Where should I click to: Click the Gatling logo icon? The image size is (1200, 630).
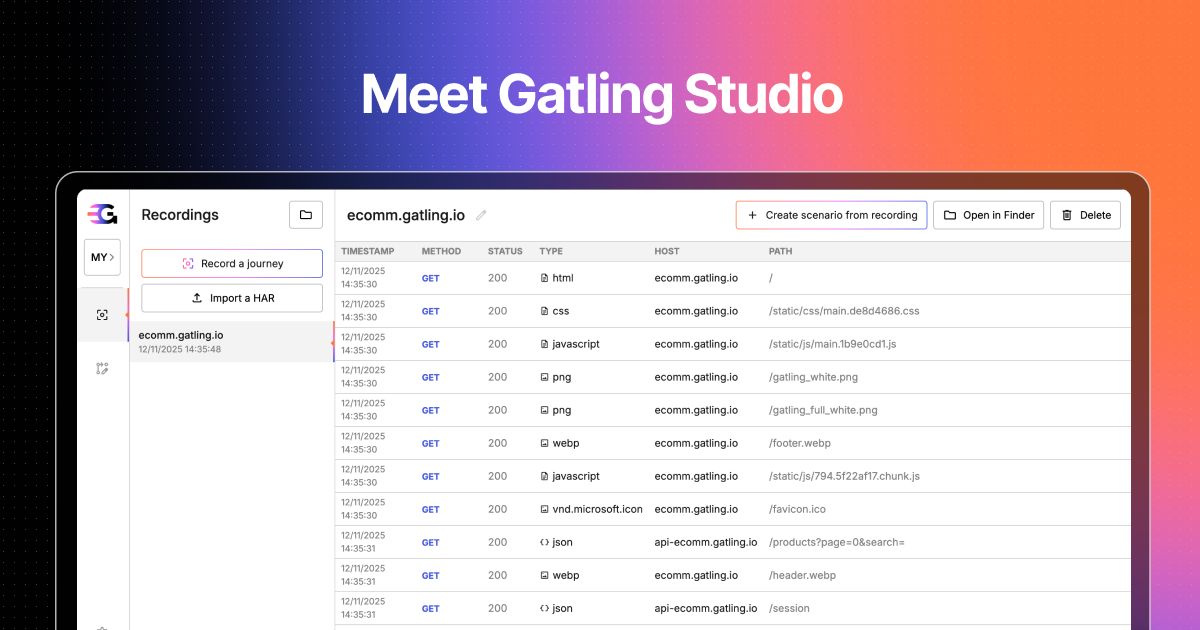[x=103, y=213]
